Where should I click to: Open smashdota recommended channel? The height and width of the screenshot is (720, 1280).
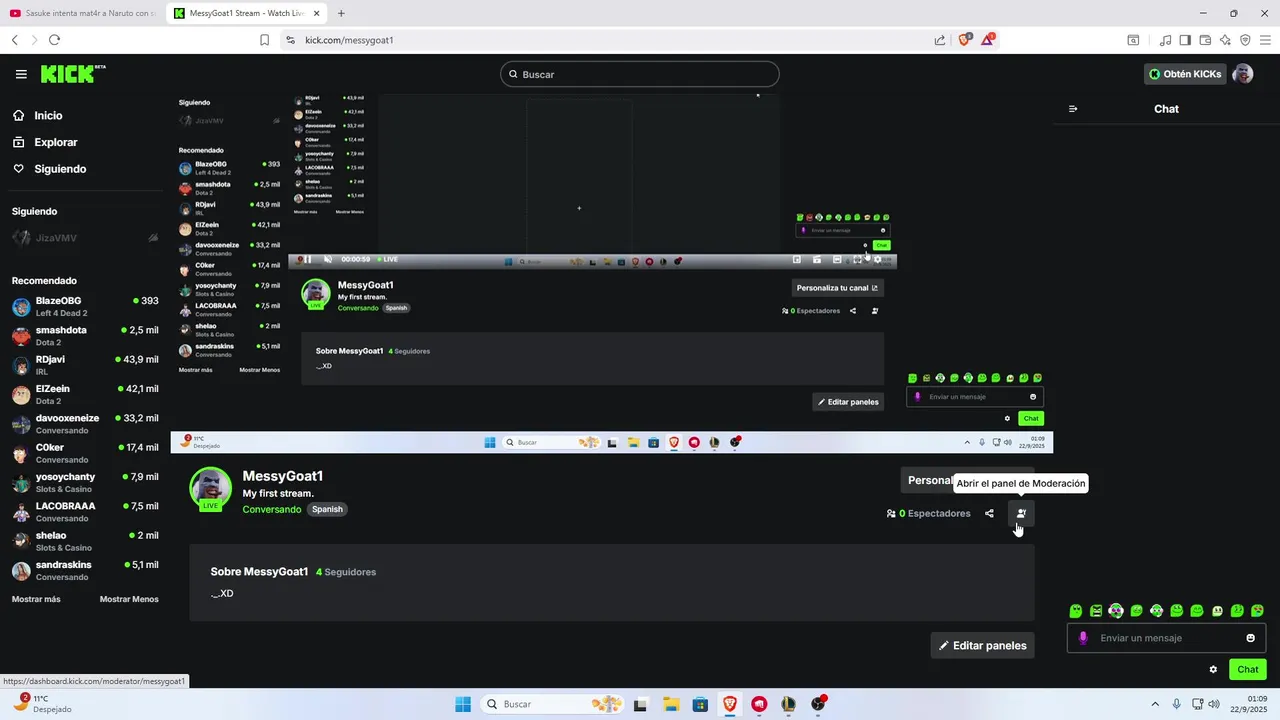tap(85, 335)
